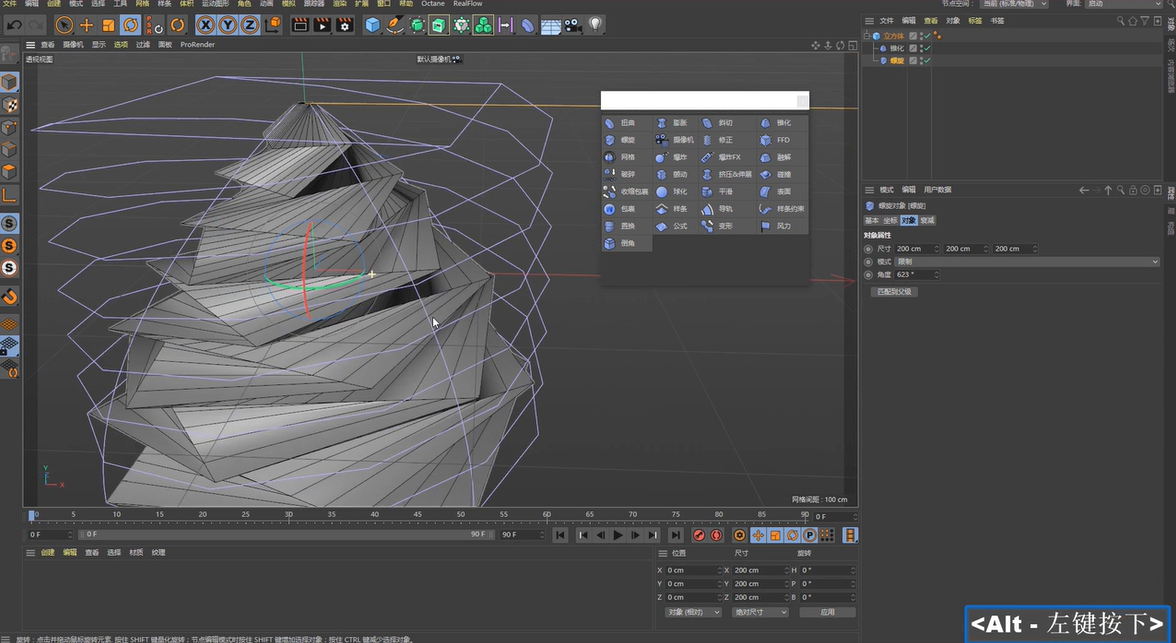Screen dimensions: 1176x643
Task: Switch to 坐标 (Coord) attribute tab
Action: coord(890,221)
